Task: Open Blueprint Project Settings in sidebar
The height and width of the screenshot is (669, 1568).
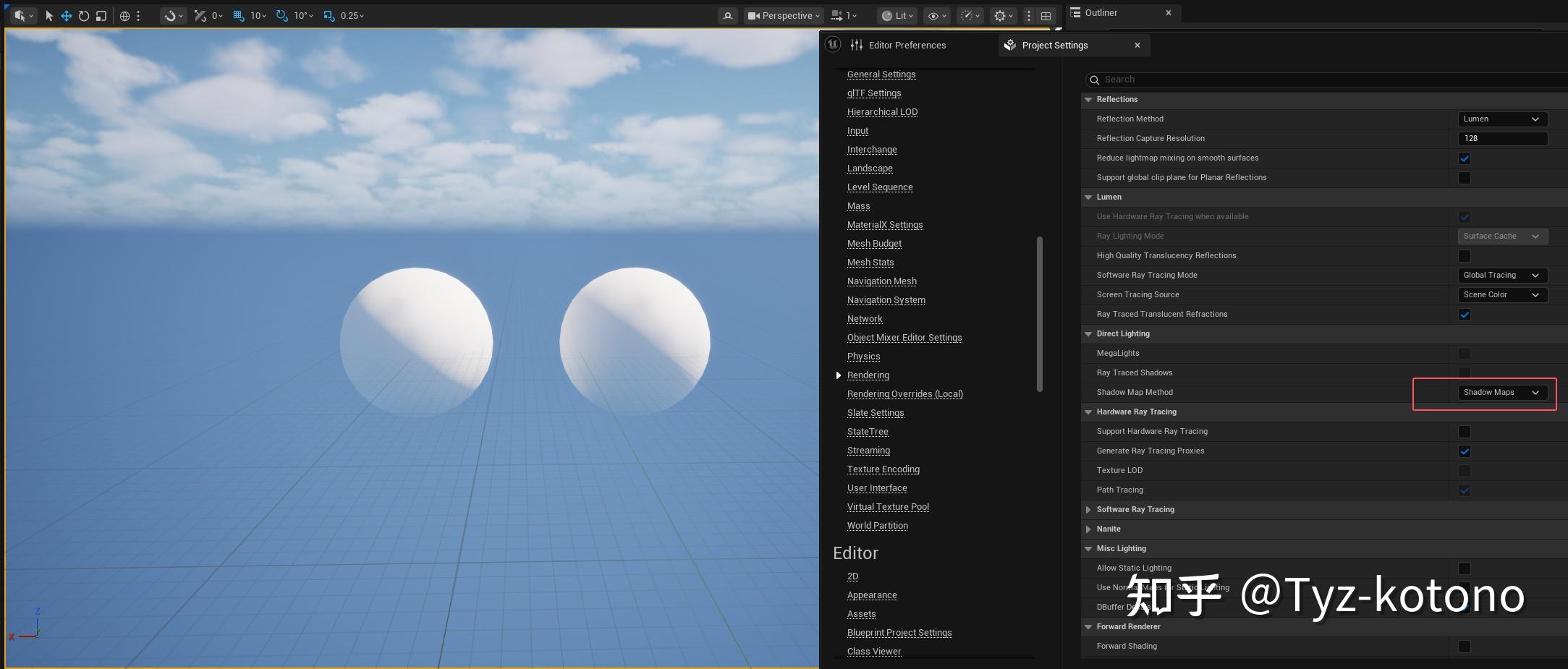Action: pyautogui.click(x=899, y=632)
